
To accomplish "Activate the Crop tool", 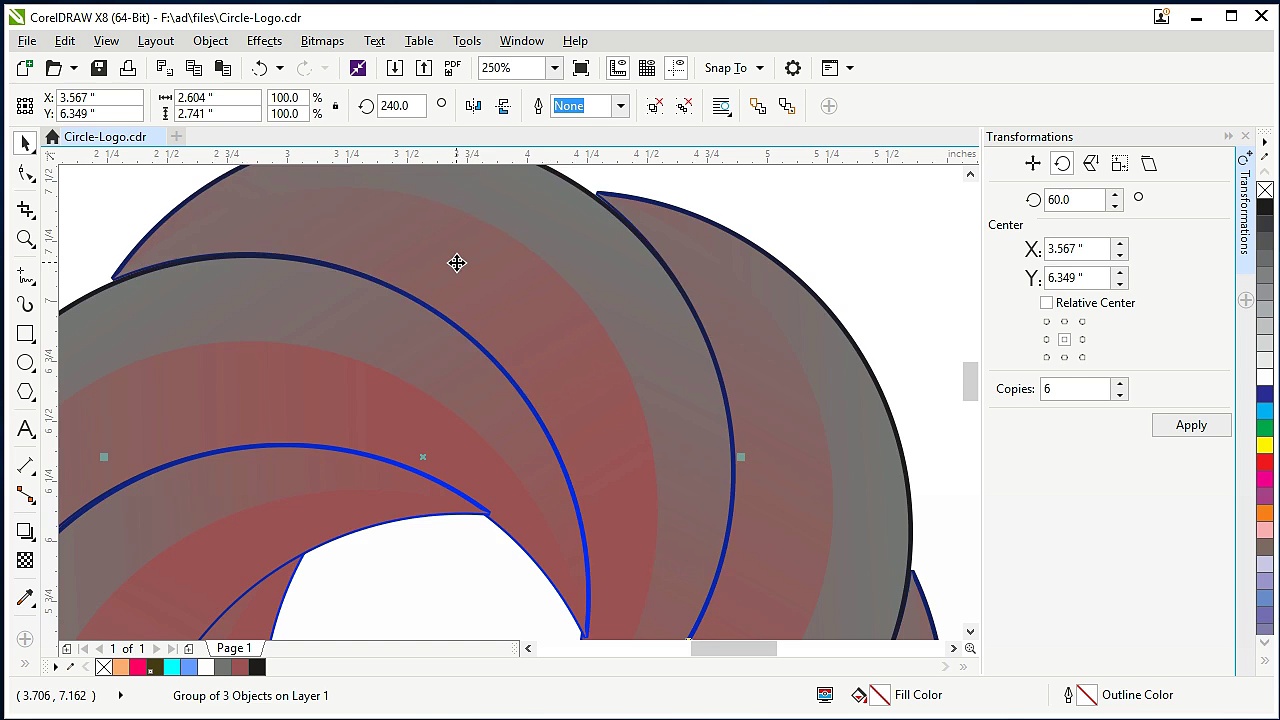I will click(25, 209).
